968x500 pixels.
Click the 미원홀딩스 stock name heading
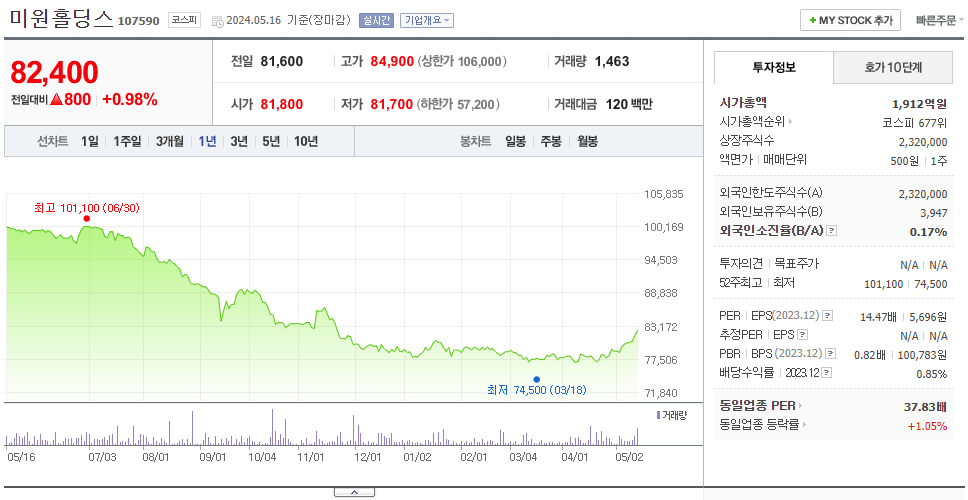click(x=61, y=19)
